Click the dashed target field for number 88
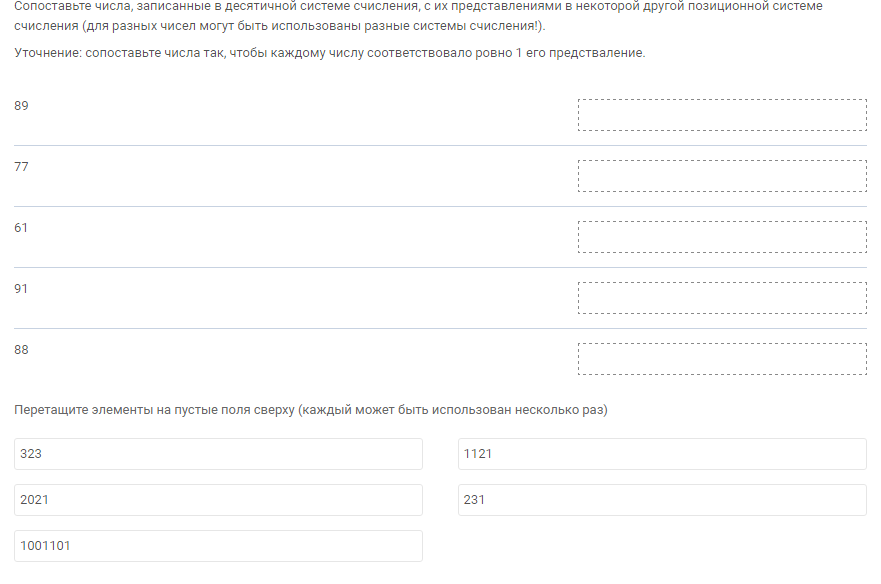This screenshot has height=584, width=881. pyautogui.click(x=722, y=359)
